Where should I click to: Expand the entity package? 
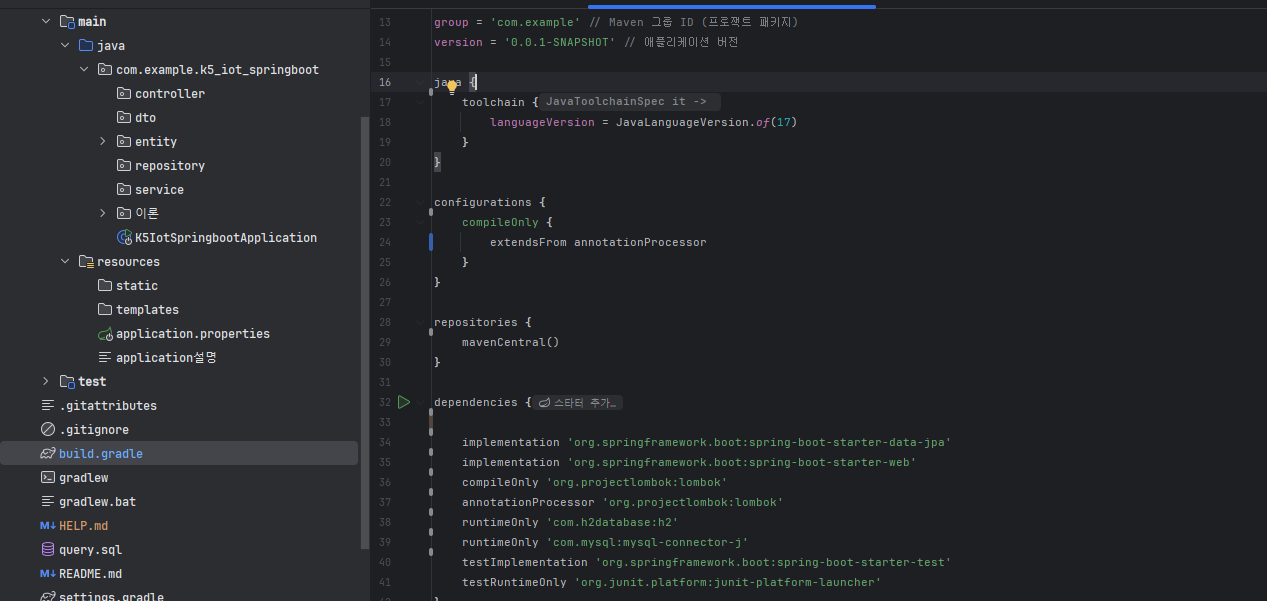coord(103,142)
